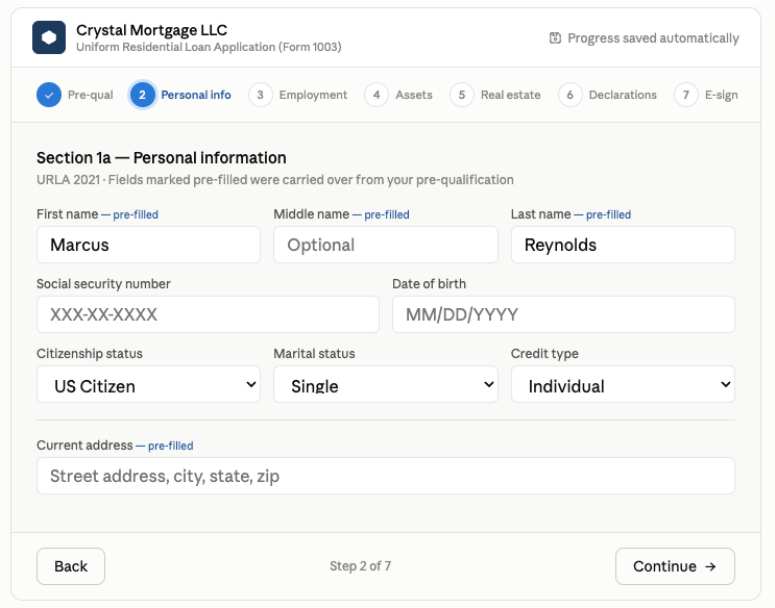Click the pre-filled tag beside First name

(129, 215)
